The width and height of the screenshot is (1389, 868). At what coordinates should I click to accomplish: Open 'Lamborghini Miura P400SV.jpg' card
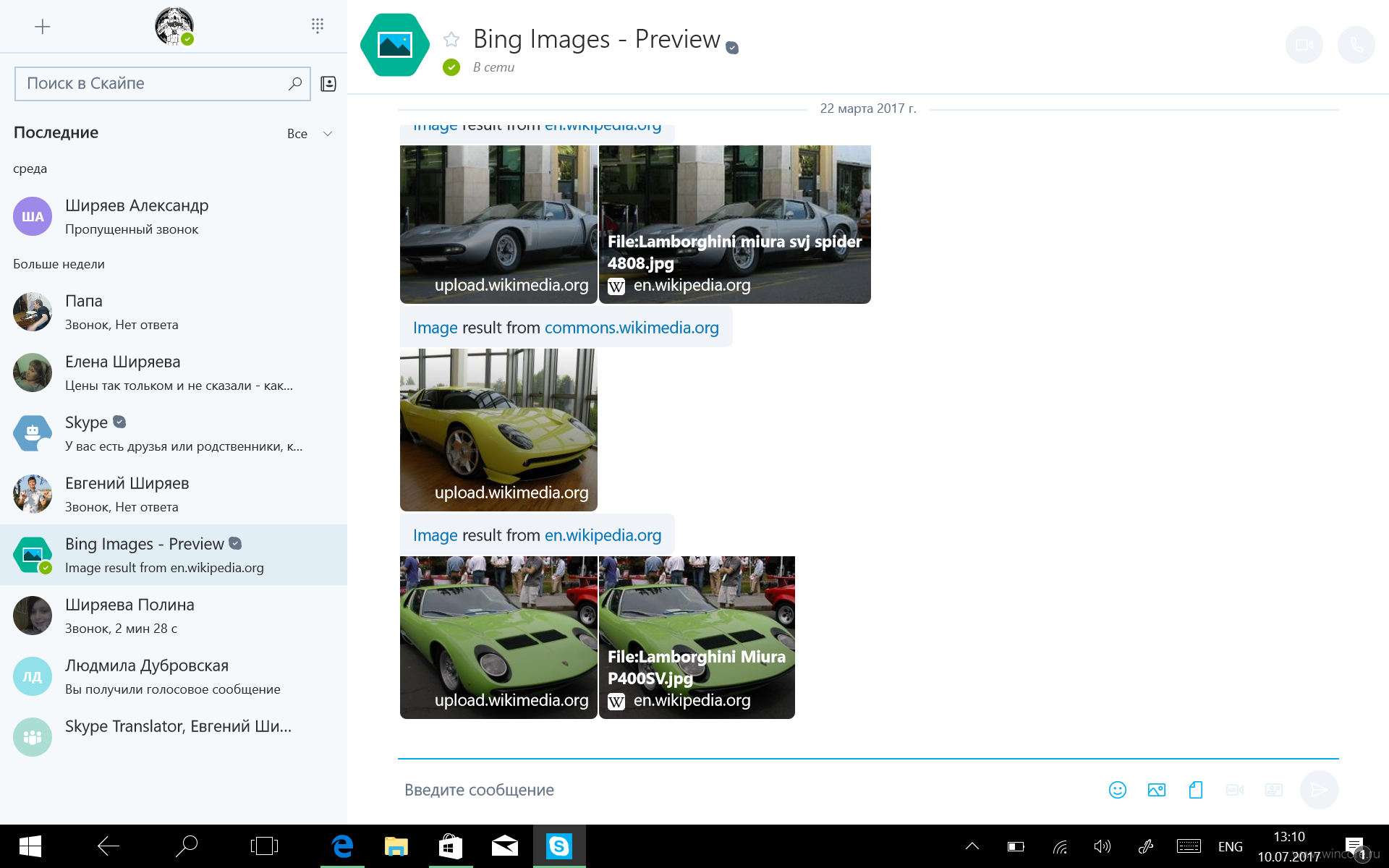[x=697, y=637]
